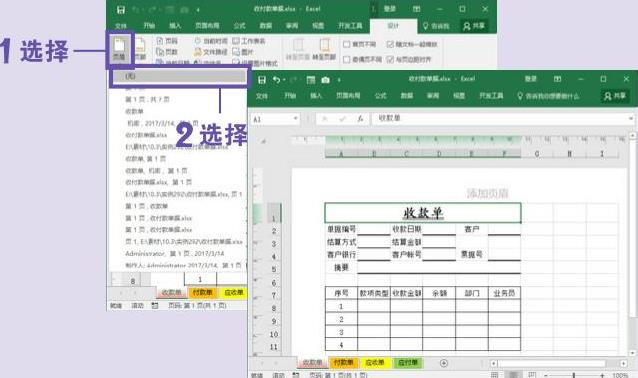Expand the undo history dropdown arrow
The height and width of the screenshot is (378, 638).
pyautogui.click(x=284, y=80)
